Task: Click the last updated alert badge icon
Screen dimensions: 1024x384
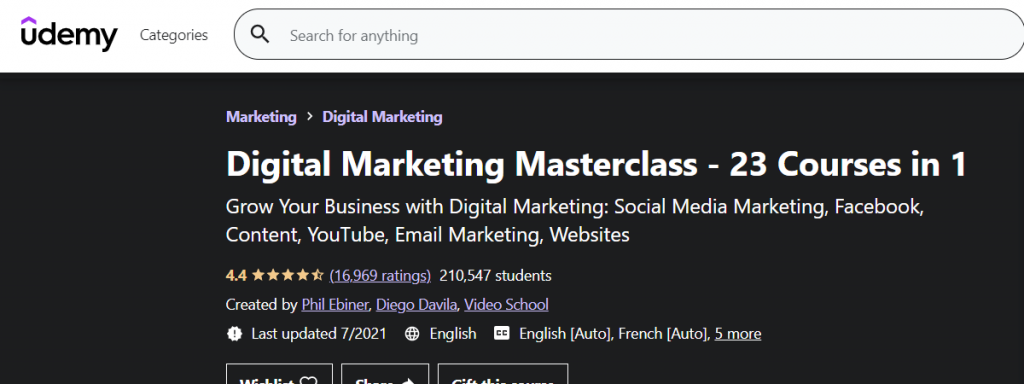Action: point(234,334)
